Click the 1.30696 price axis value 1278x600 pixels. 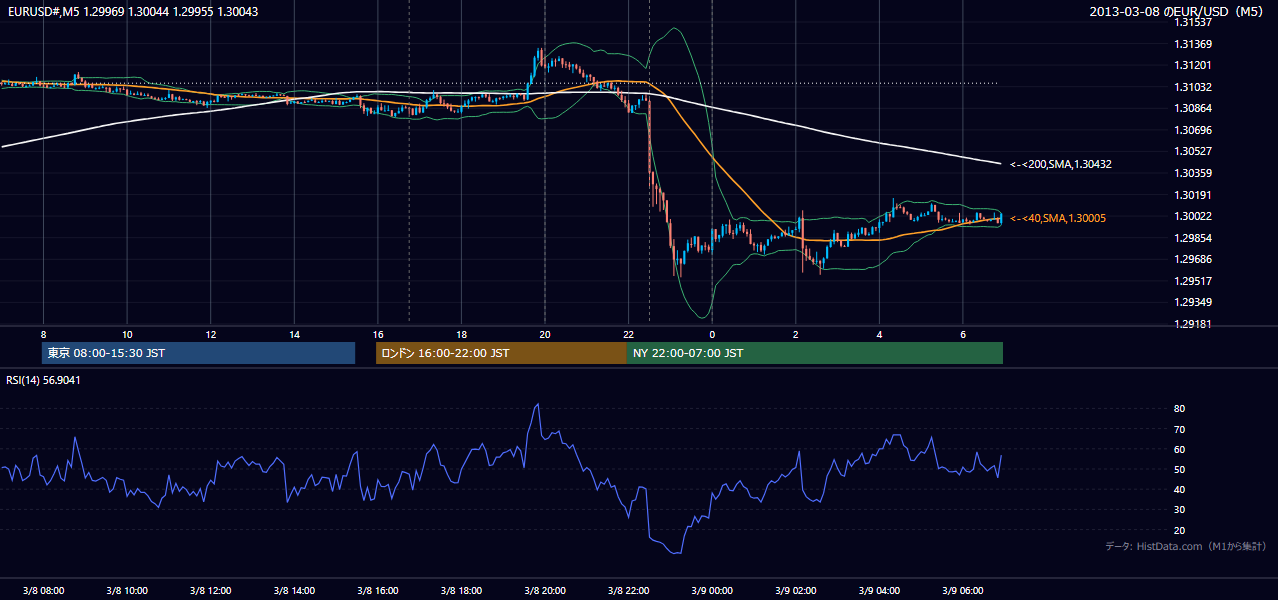pos(1193,130)
